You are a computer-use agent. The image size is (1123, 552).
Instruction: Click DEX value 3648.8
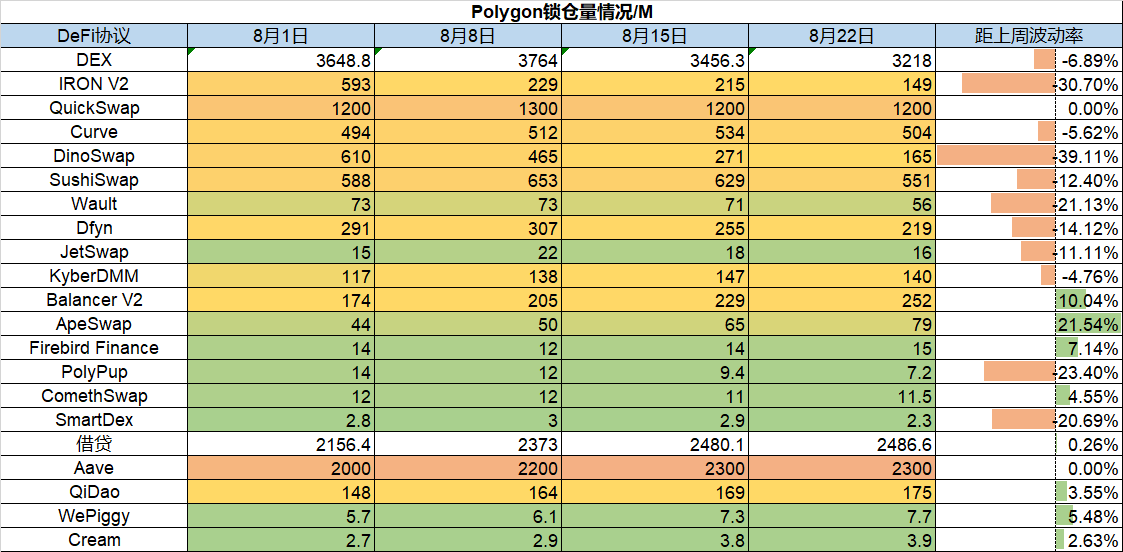(x=281, y=60)
